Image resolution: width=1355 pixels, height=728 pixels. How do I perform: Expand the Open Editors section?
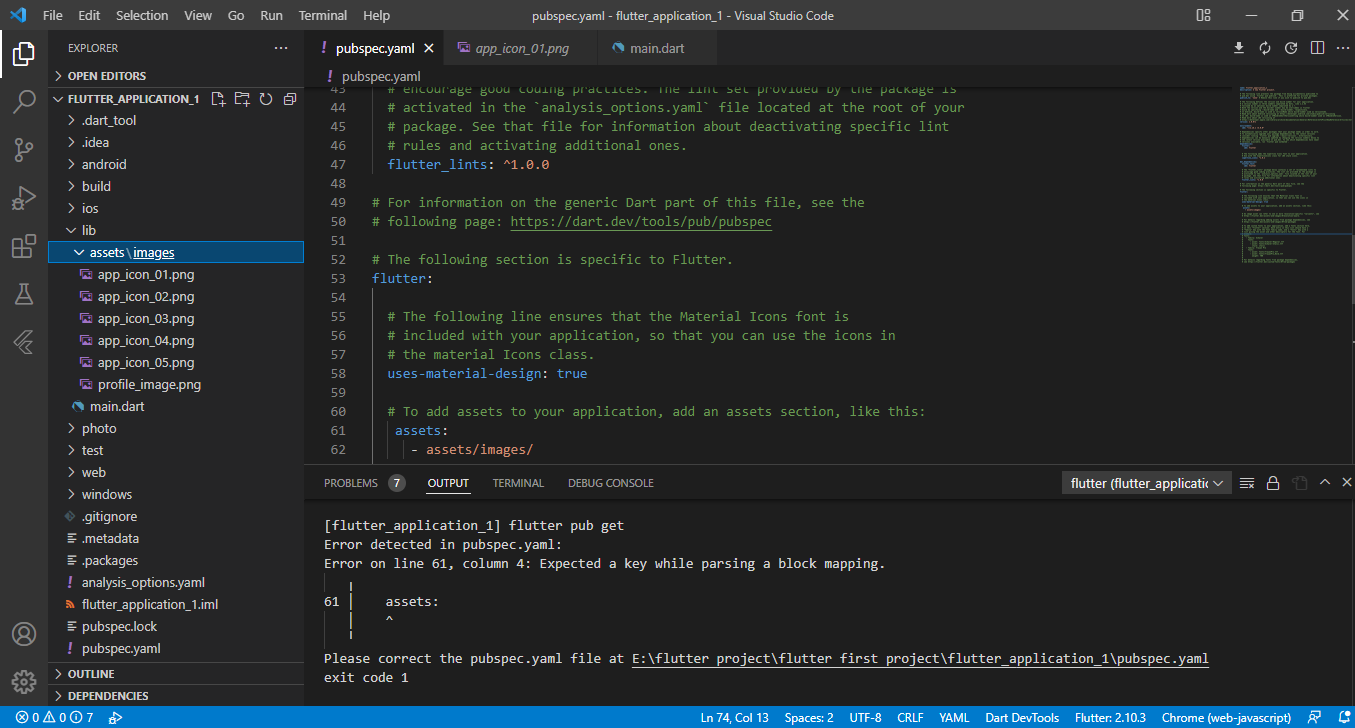pyautogui.click(x=176, y=76)
